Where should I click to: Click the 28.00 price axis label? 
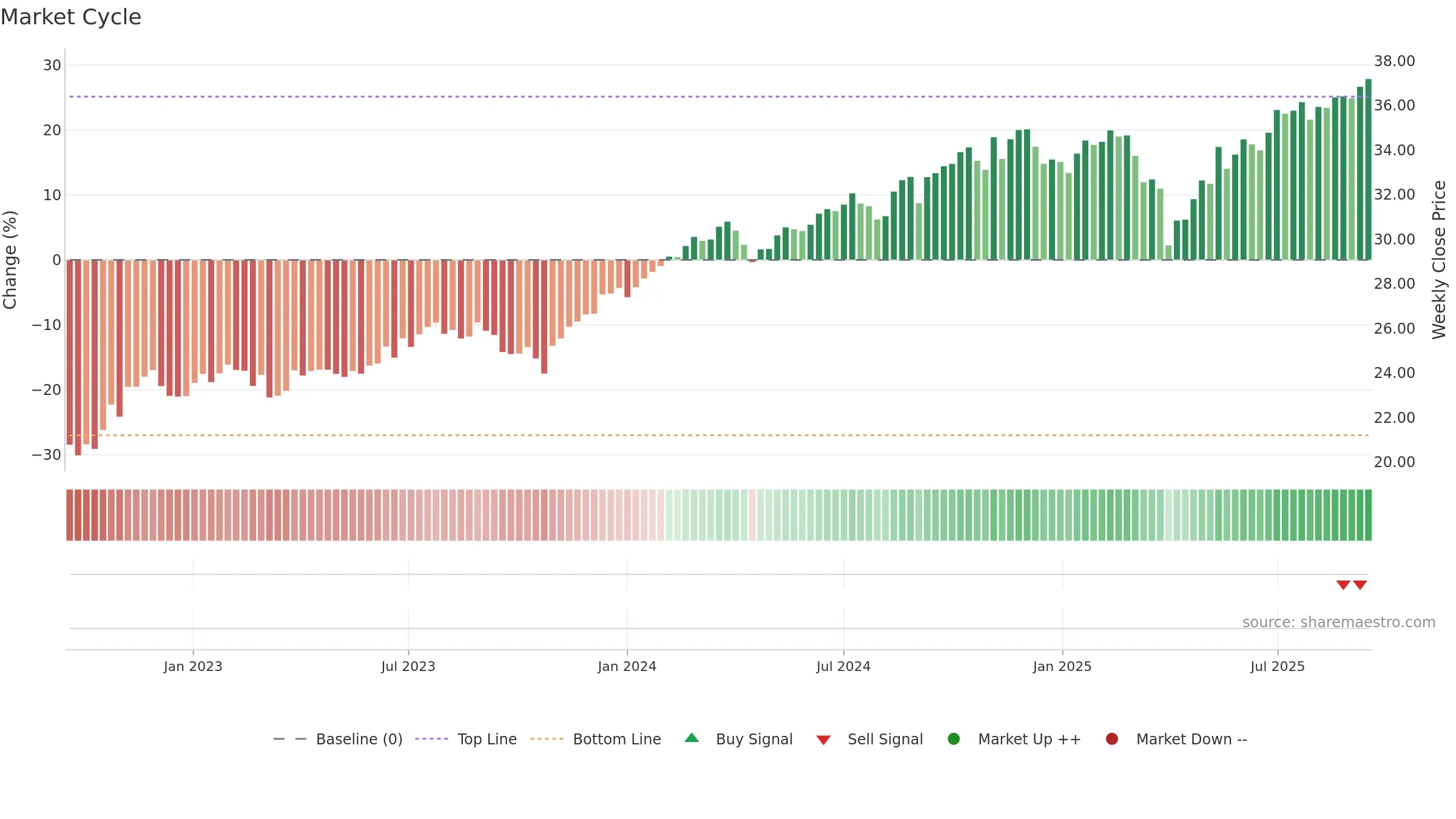click(1394, 283)
